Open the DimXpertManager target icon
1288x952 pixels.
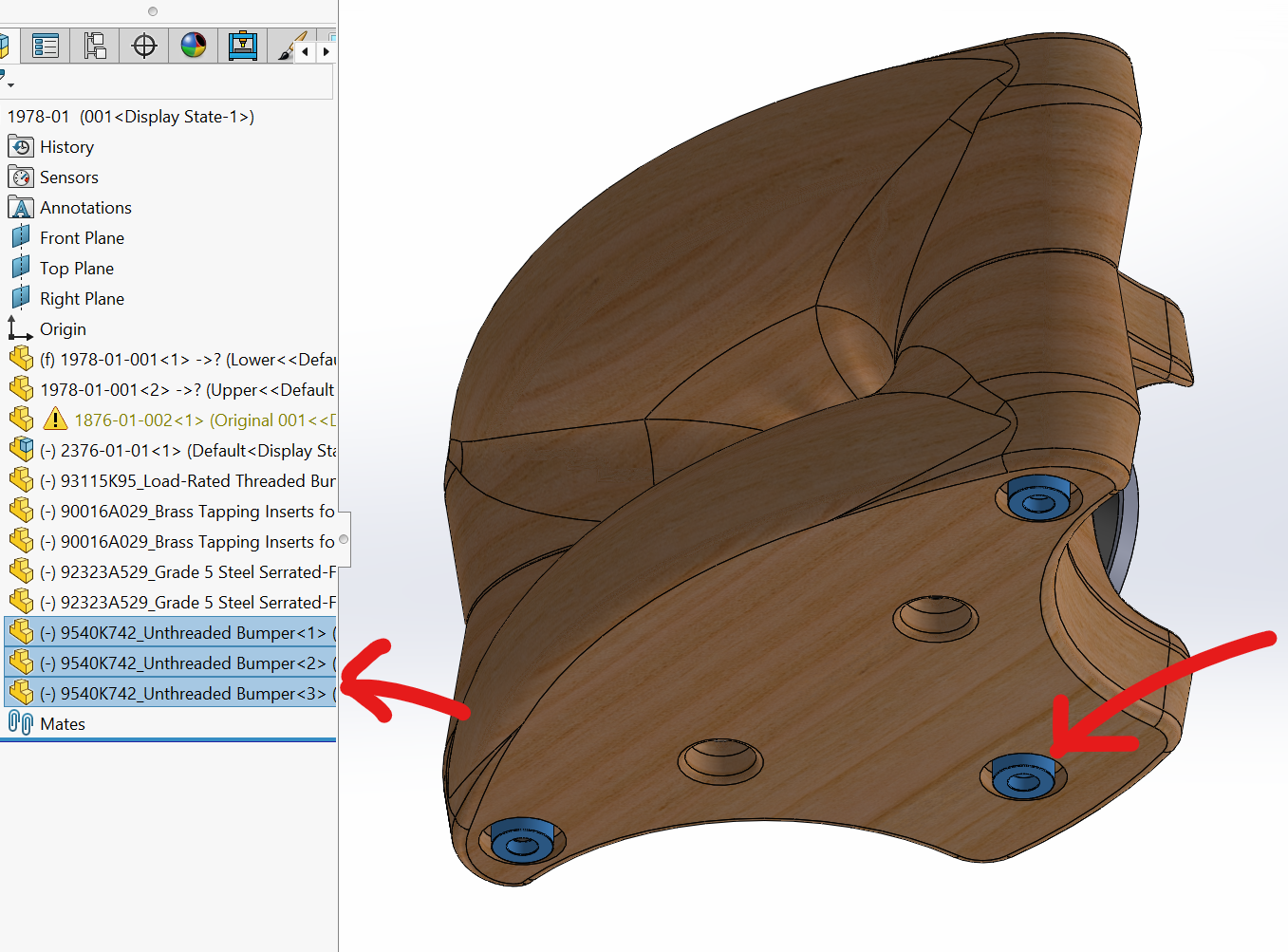point(143,45)
